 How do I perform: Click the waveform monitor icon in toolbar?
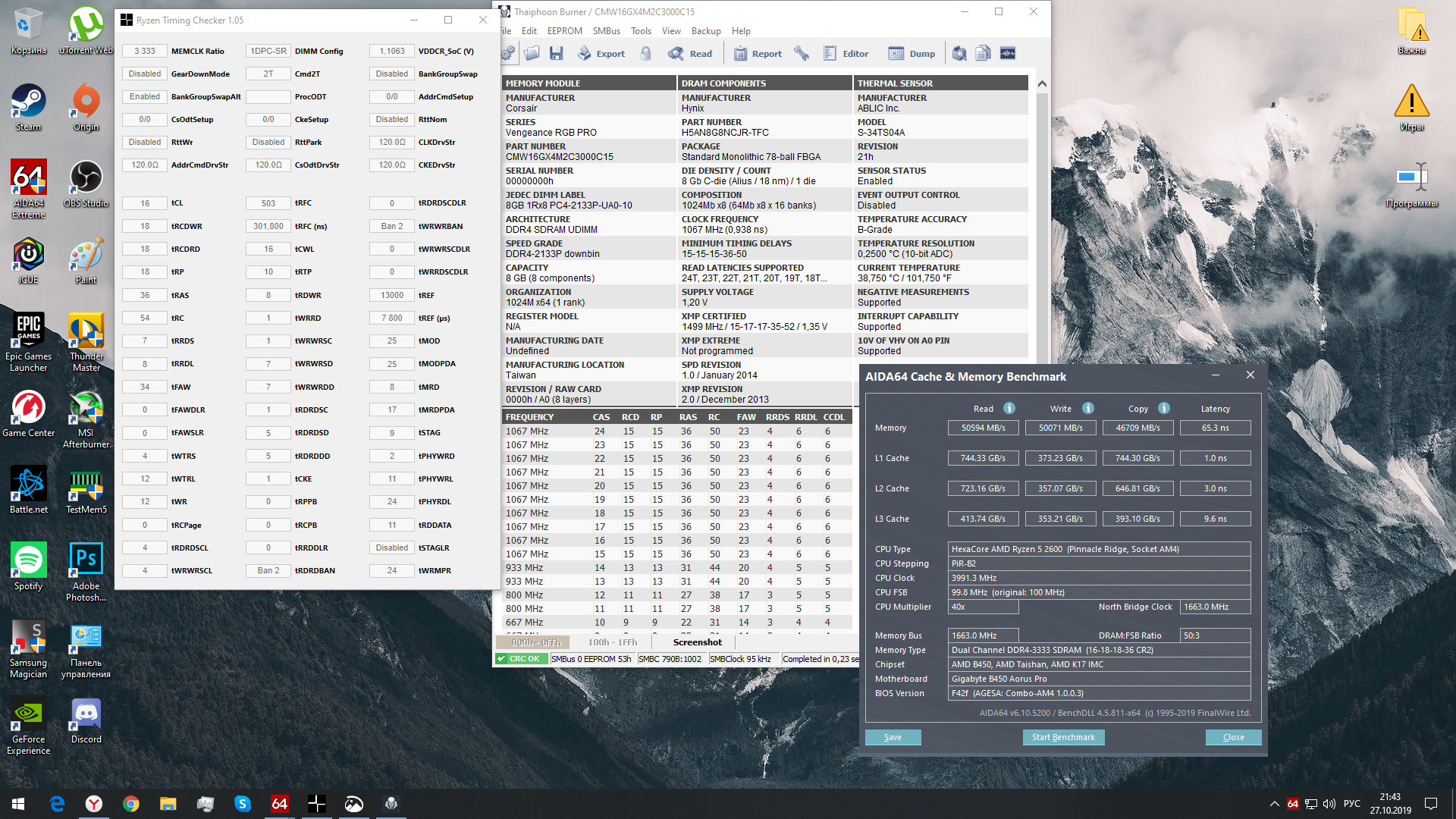click(x=1008, y=53)
